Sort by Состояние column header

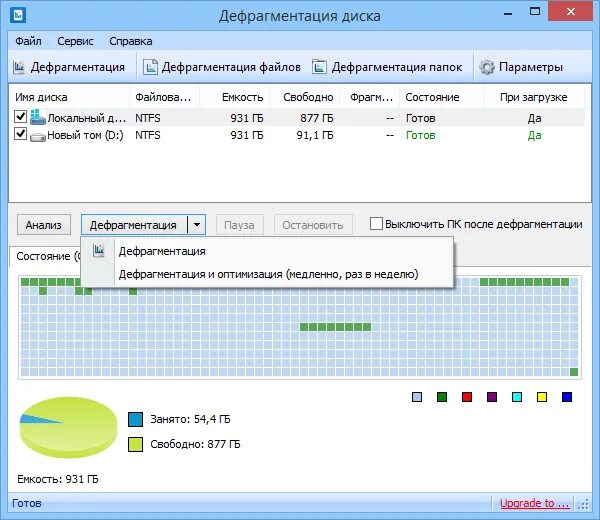(442, 97)
